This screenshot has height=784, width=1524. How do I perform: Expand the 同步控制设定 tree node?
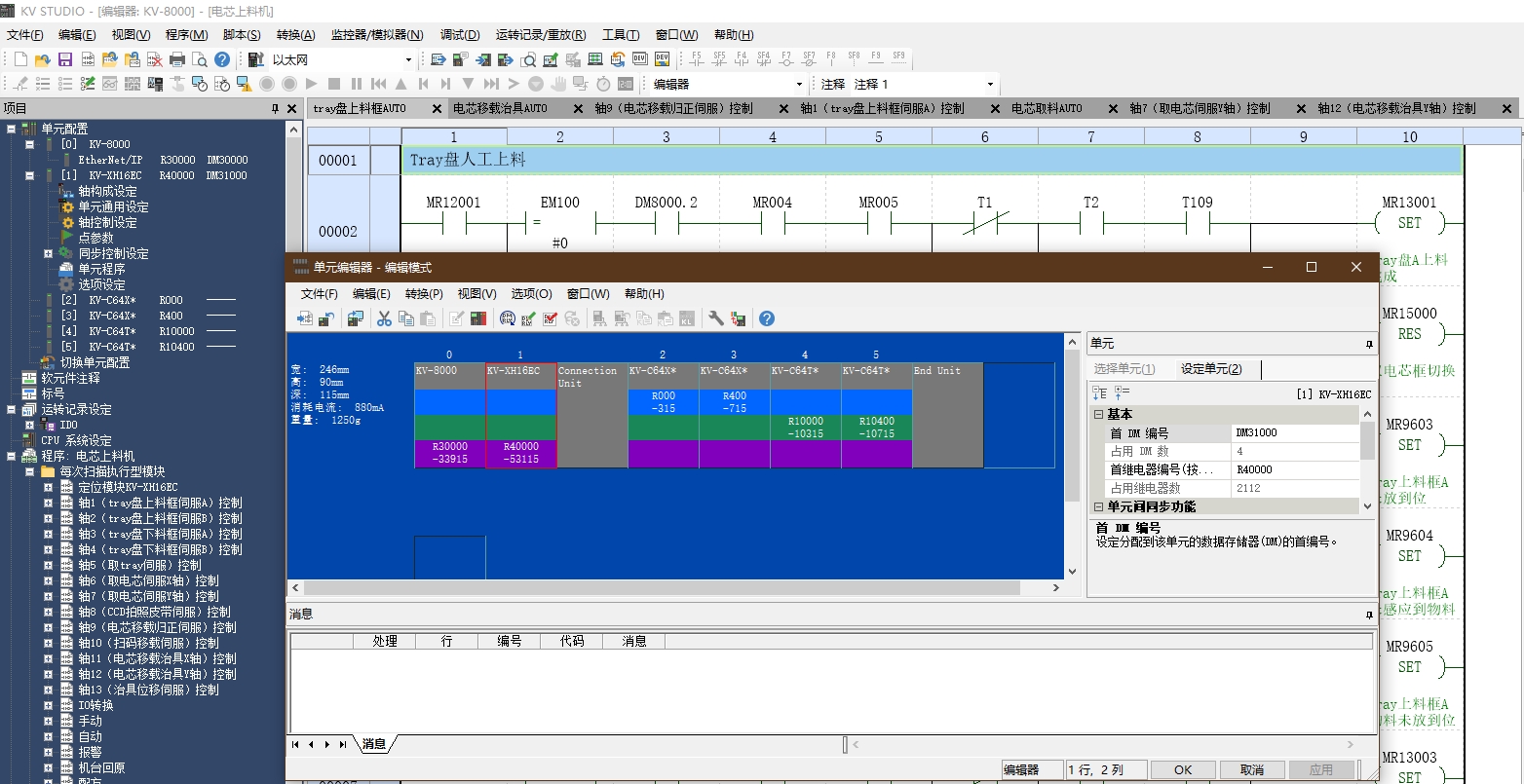coord(48,253)
